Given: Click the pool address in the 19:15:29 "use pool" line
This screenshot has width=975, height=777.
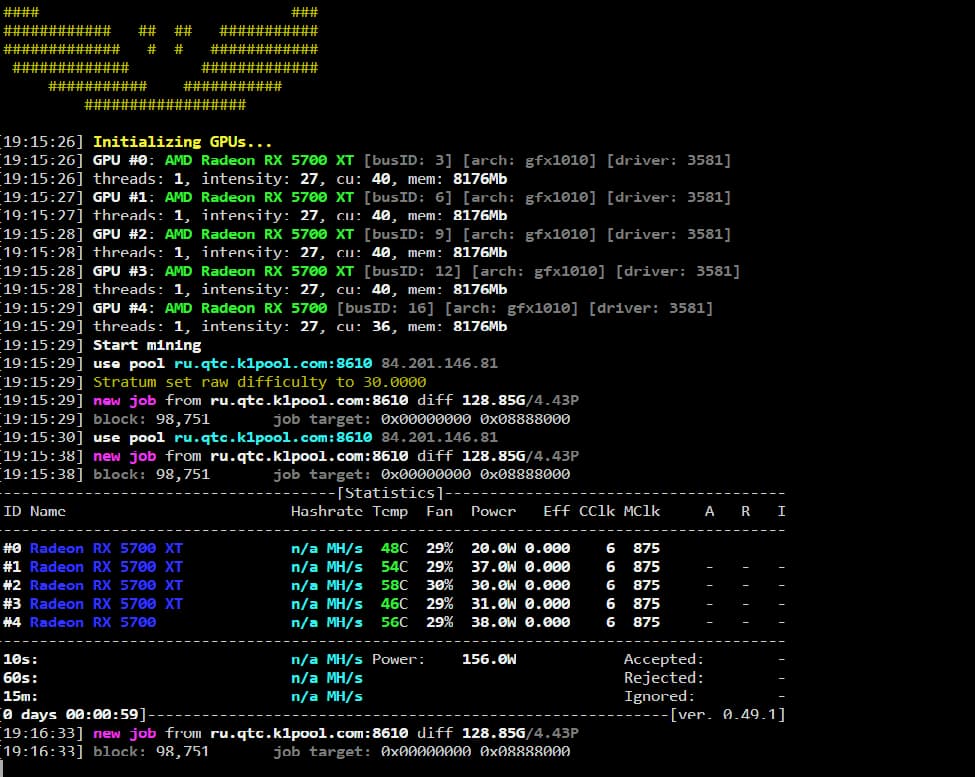Looking at the screenshot, I should (273, 364).
